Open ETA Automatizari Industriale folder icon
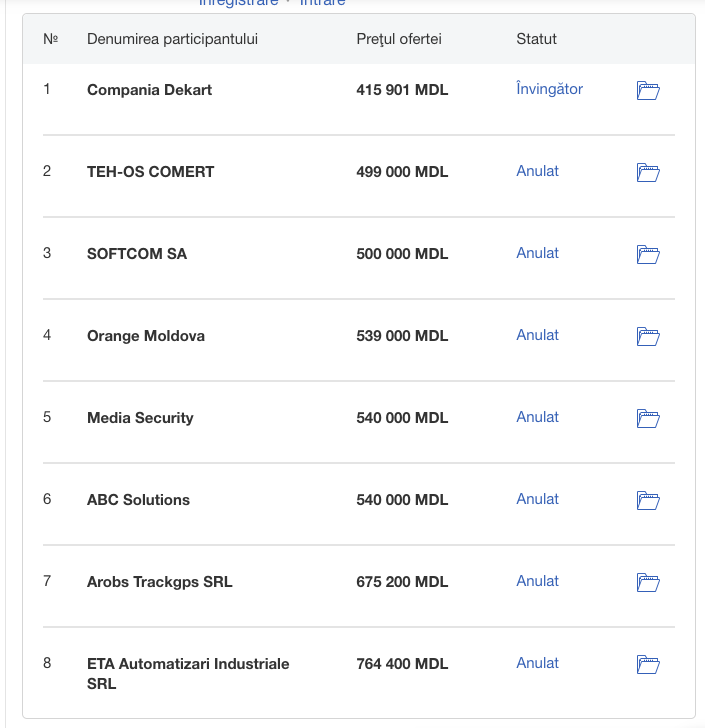This screenshot has height=728, width=705. click(648, 664)
